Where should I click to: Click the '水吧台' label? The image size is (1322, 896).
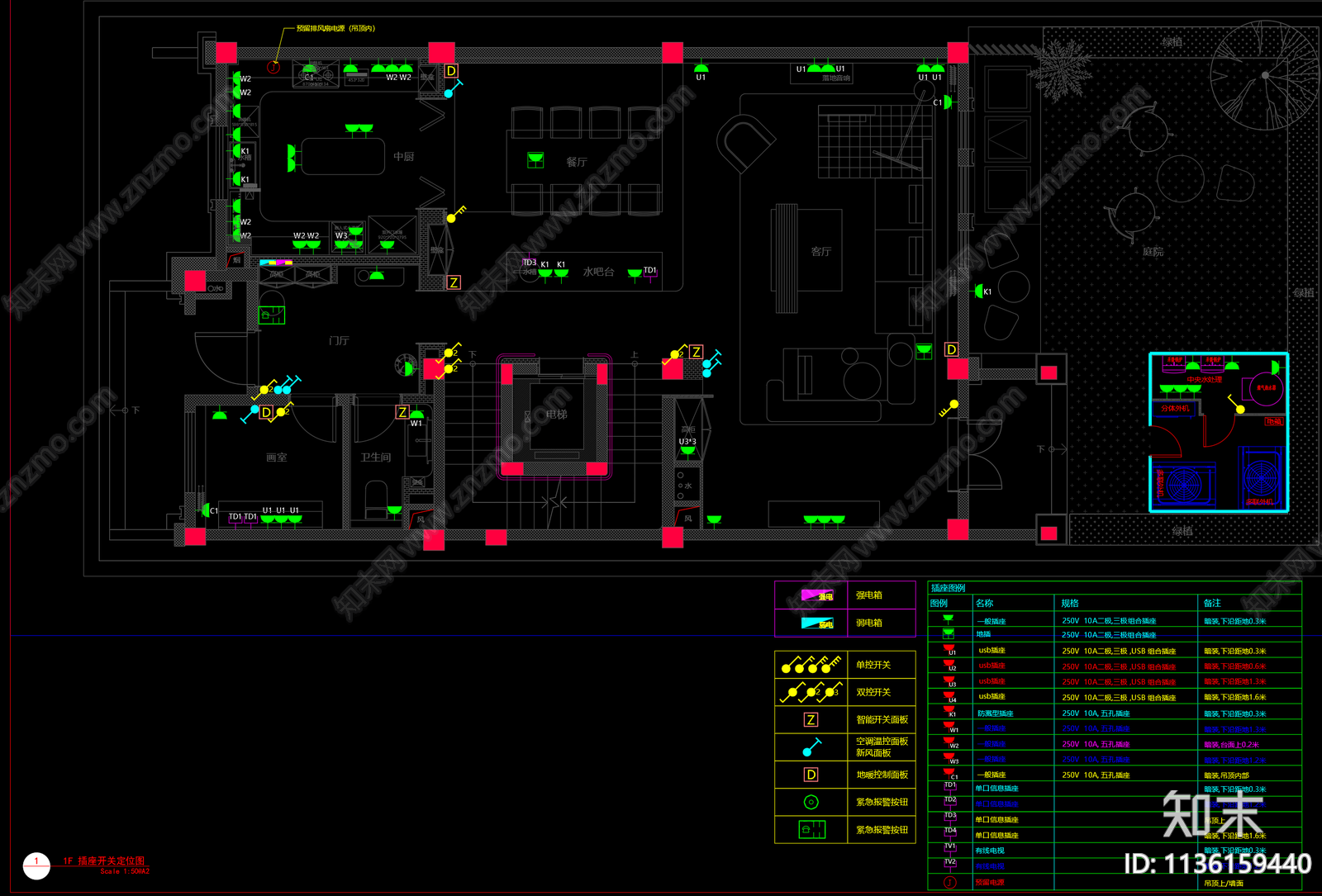[599, 271]
